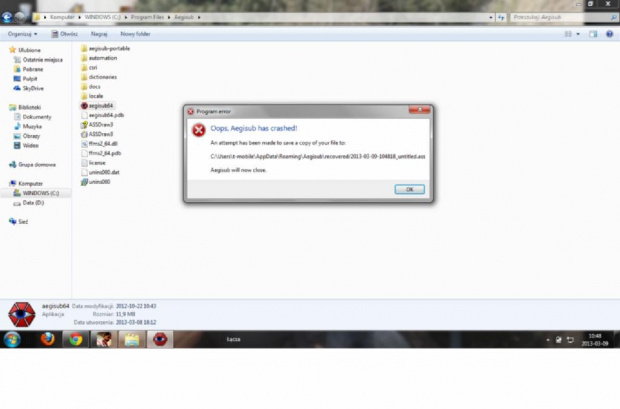Click the Otwórz toolbar button
Viewport: 620px width, 409px height.
click(64, 34)
